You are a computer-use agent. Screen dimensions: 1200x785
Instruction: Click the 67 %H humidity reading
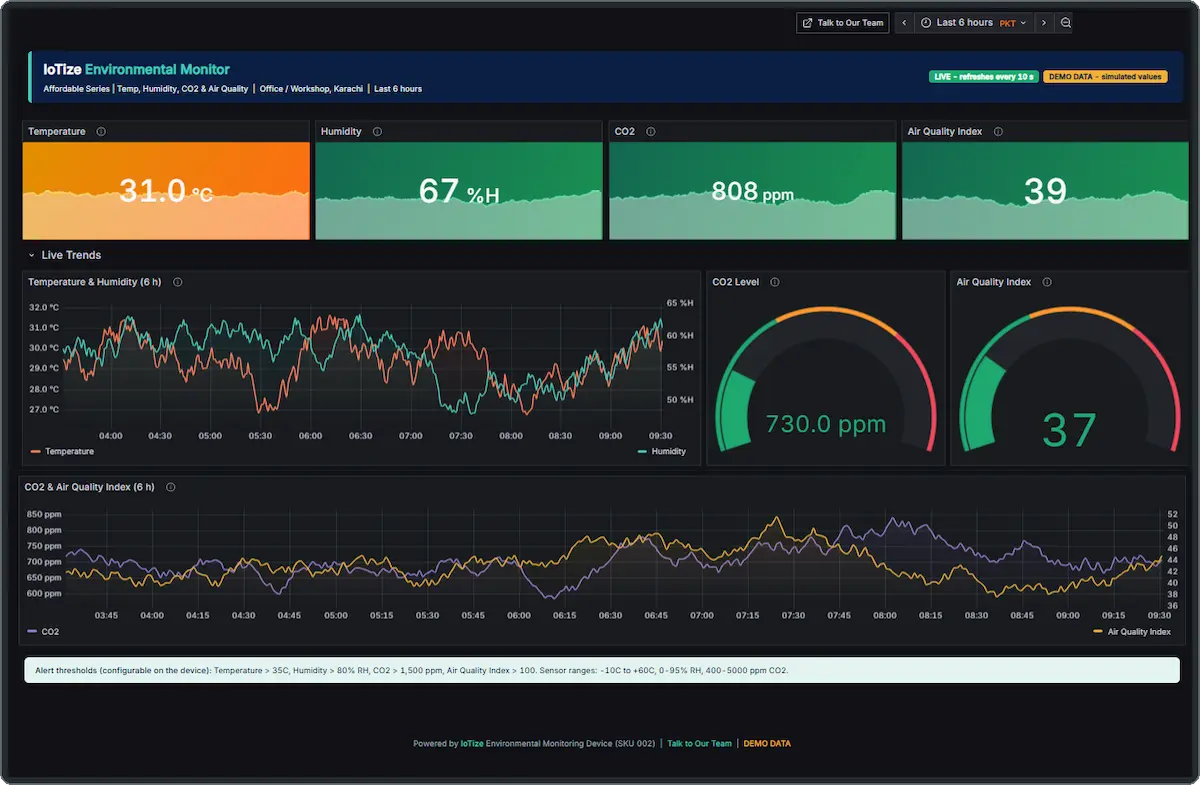pos(458,191)
